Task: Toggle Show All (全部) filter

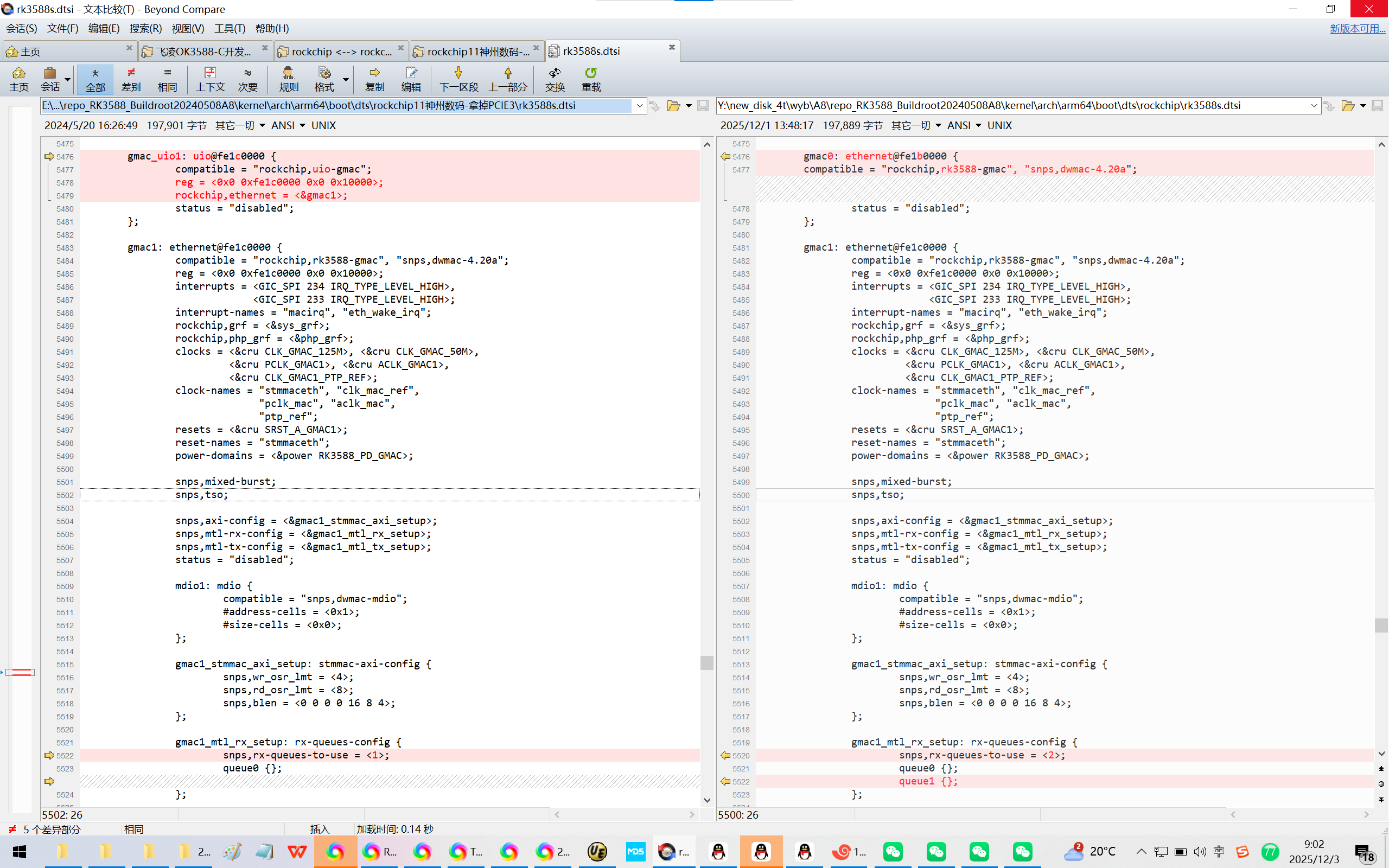Action: coord(95,79)
